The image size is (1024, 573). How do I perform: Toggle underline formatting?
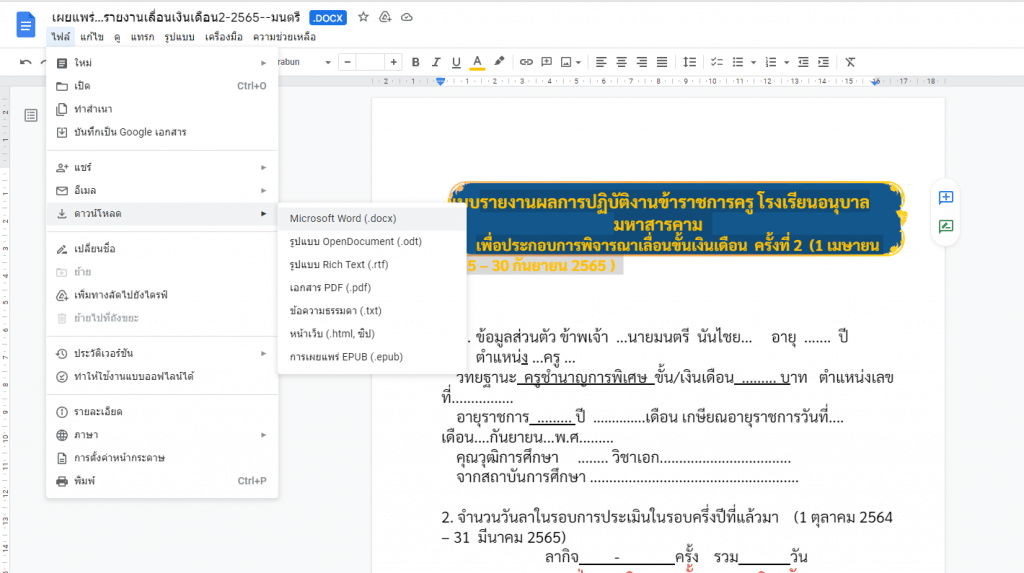(456, 62)
